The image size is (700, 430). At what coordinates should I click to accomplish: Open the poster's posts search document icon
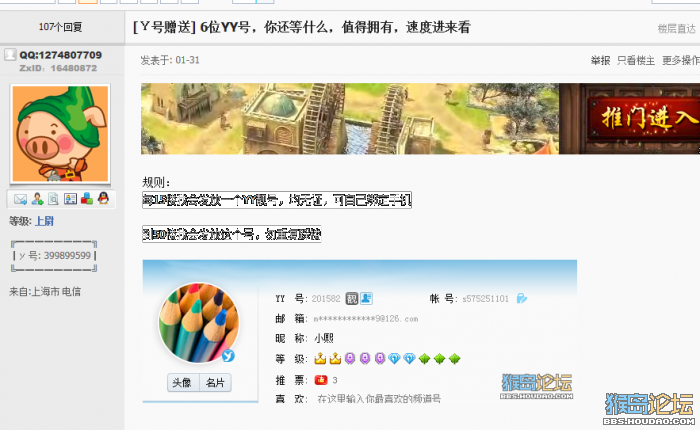coord(53,199)
